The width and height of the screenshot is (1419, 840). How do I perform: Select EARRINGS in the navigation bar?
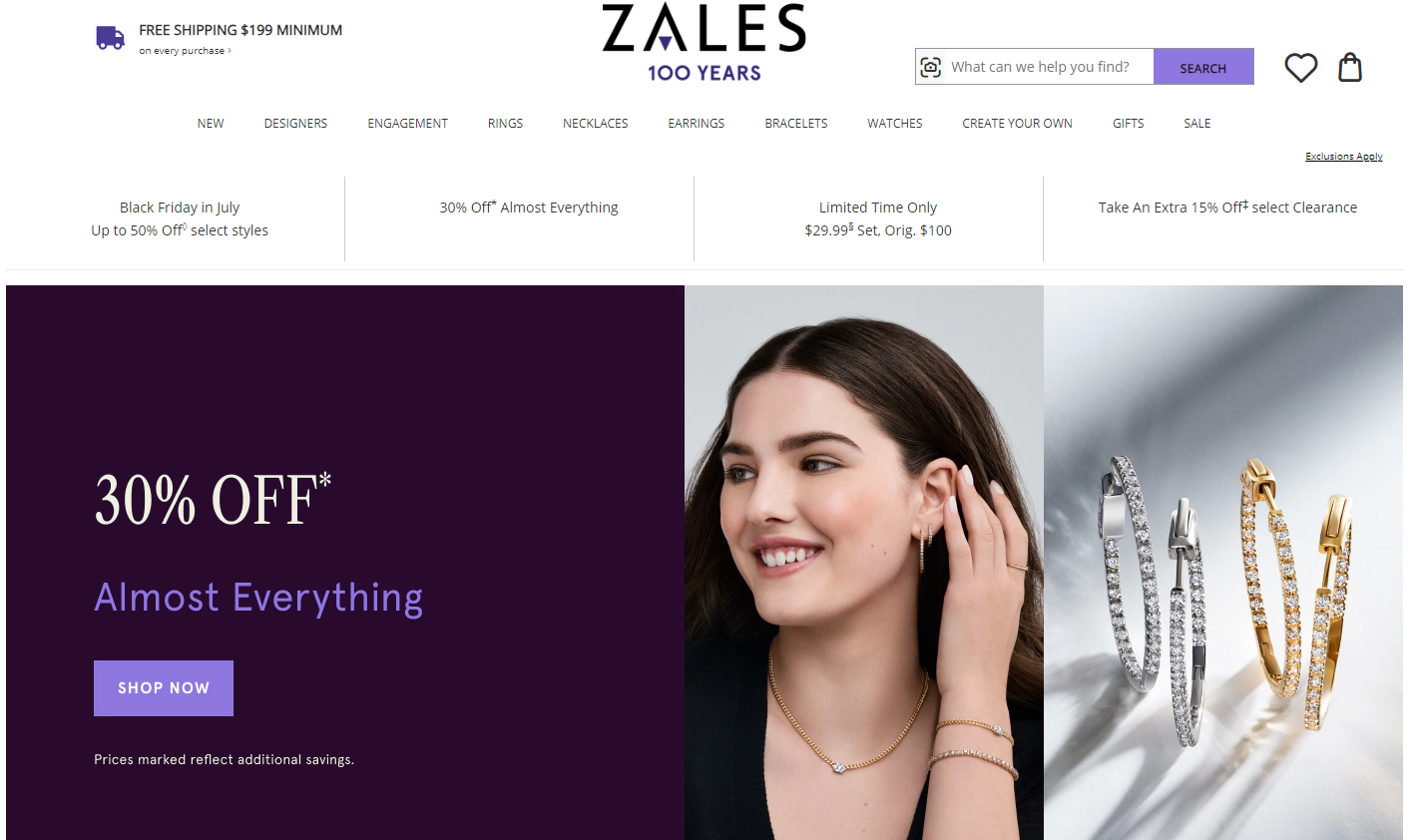697,124
